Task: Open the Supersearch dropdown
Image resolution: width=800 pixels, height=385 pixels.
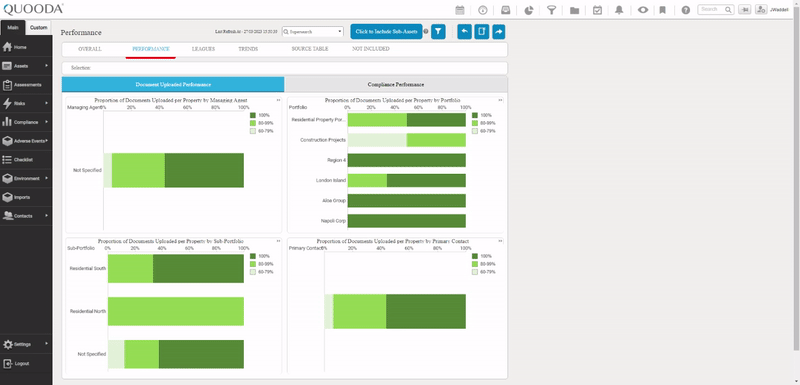Action: tap(313, 32)
